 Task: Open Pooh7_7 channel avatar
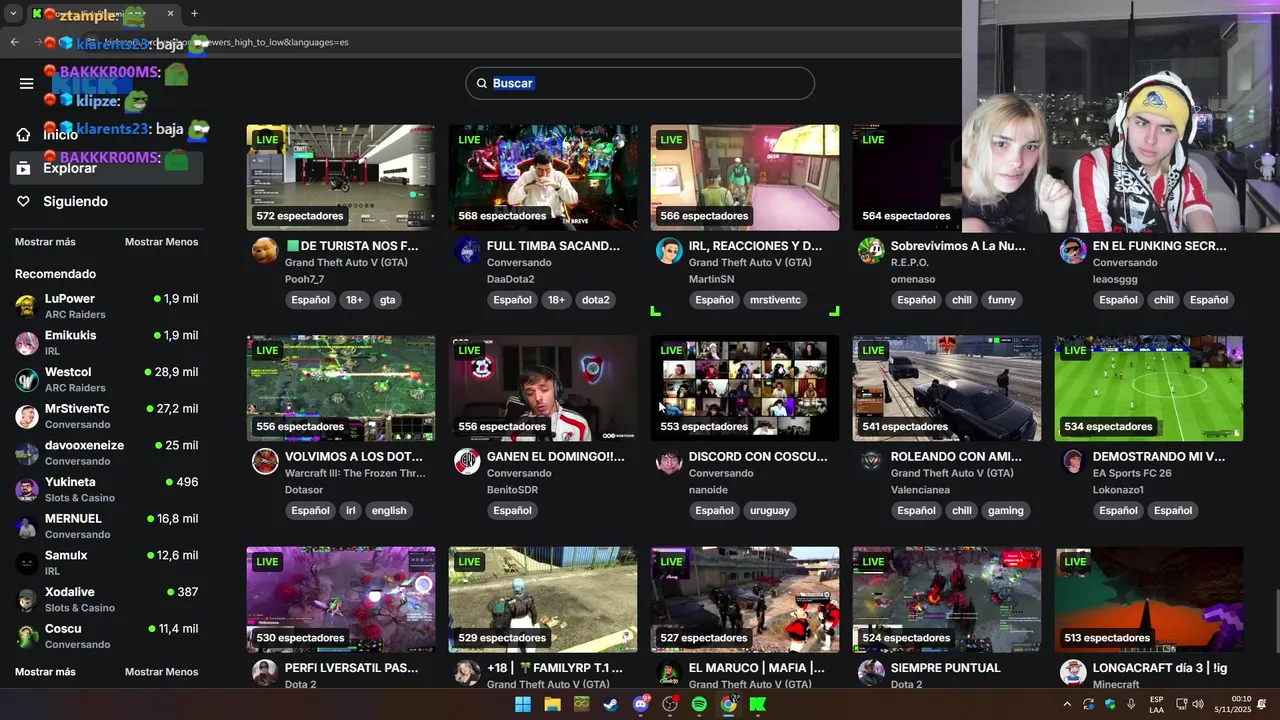[x=265, y=251]
